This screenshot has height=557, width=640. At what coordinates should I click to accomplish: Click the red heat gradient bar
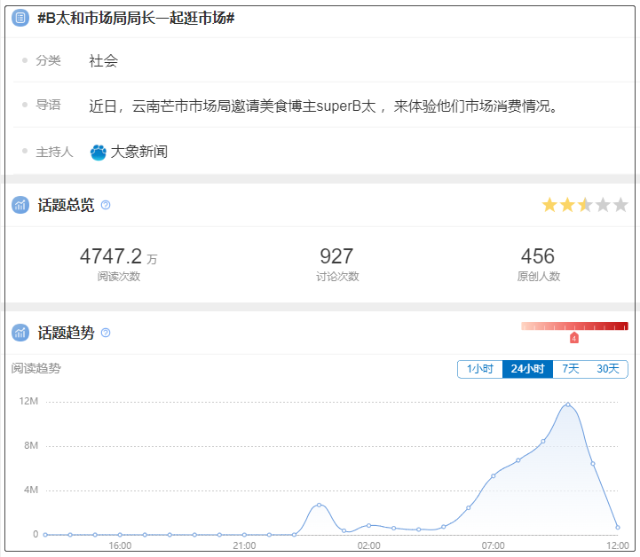[574, 326]
